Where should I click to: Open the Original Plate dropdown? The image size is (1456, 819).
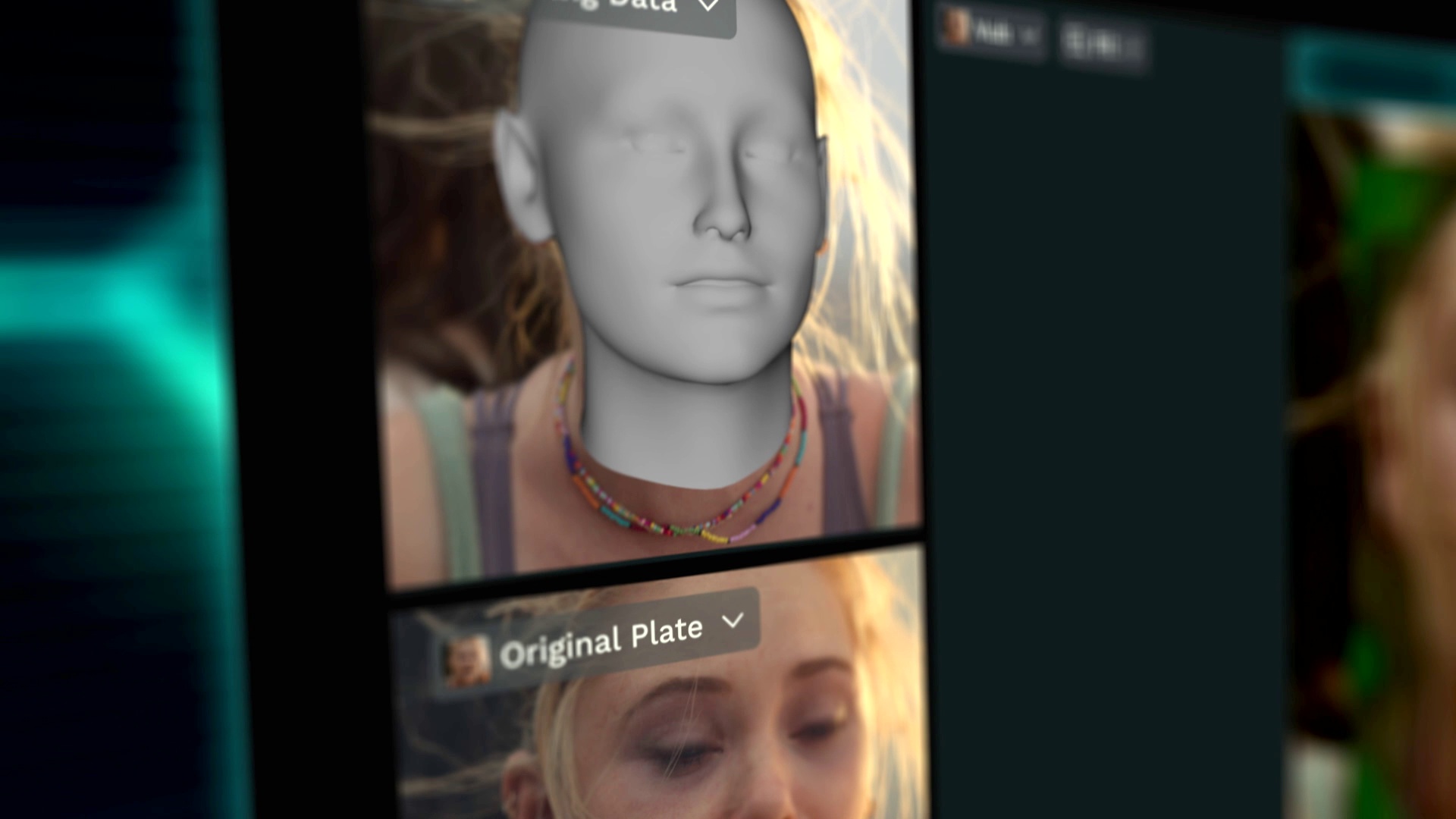point(601,644)
